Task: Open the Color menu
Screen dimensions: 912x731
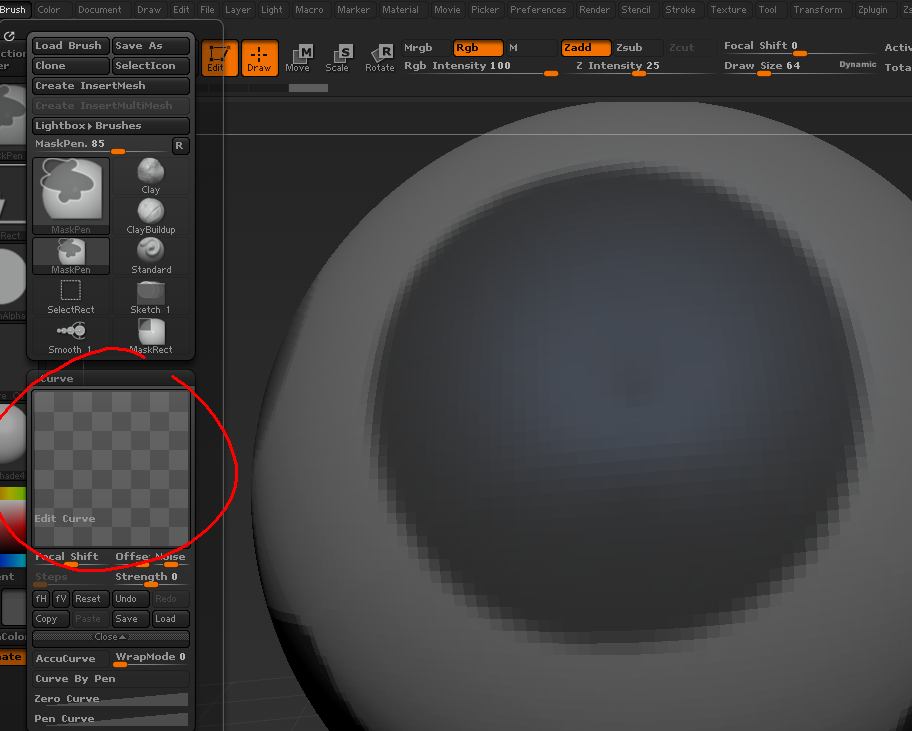Action: [x=48, y=10]
